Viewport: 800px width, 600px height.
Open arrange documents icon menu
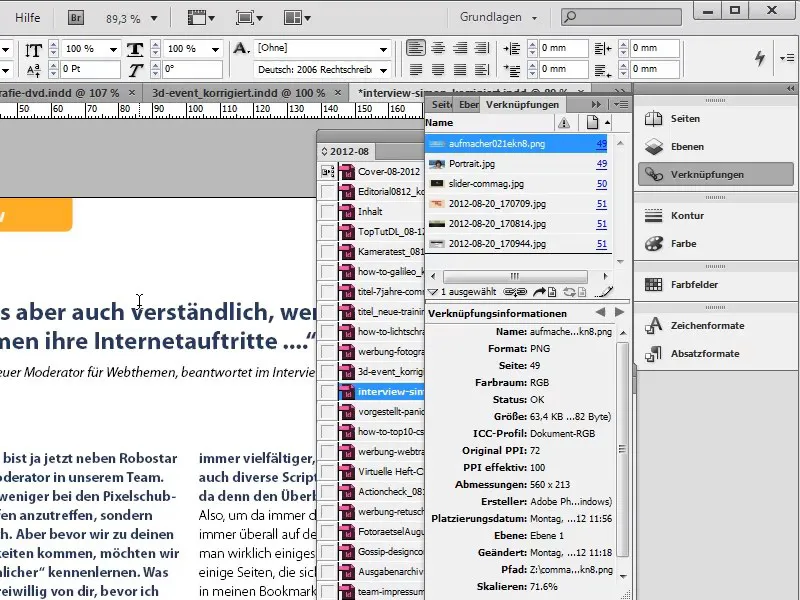297,18
